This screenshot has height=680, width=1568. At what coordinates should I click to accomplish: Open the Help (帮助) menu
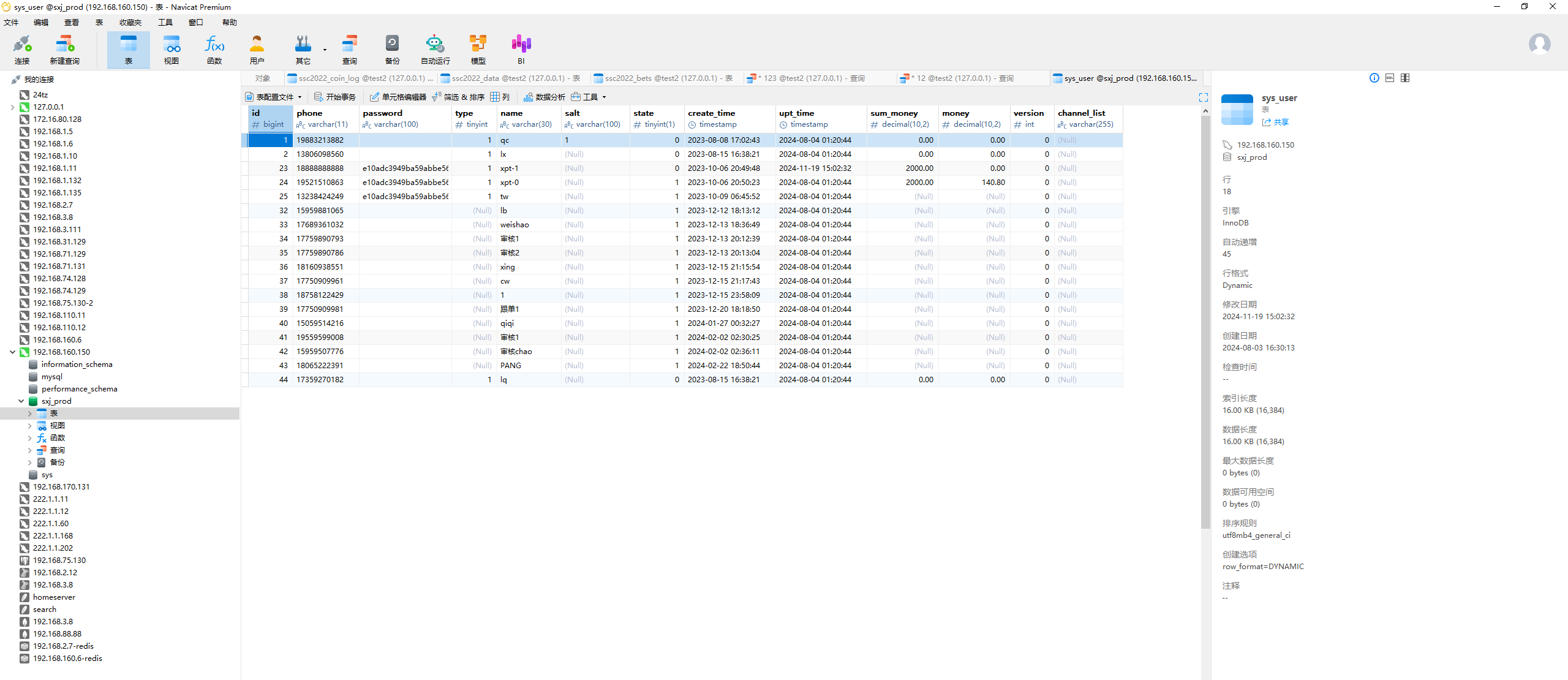(230, 23)
